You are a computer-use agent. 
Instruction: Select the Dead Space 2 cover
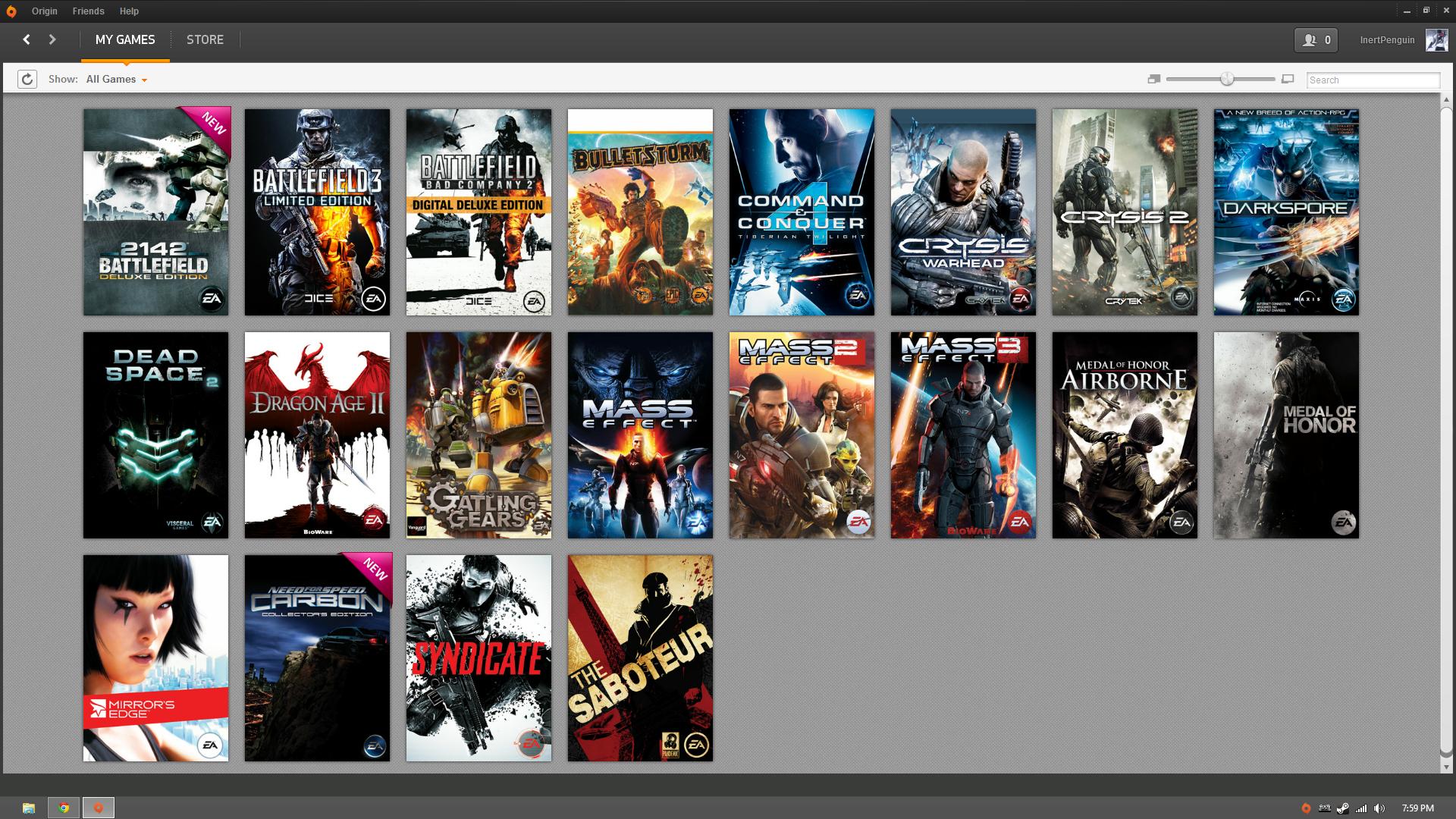(155, 435)
